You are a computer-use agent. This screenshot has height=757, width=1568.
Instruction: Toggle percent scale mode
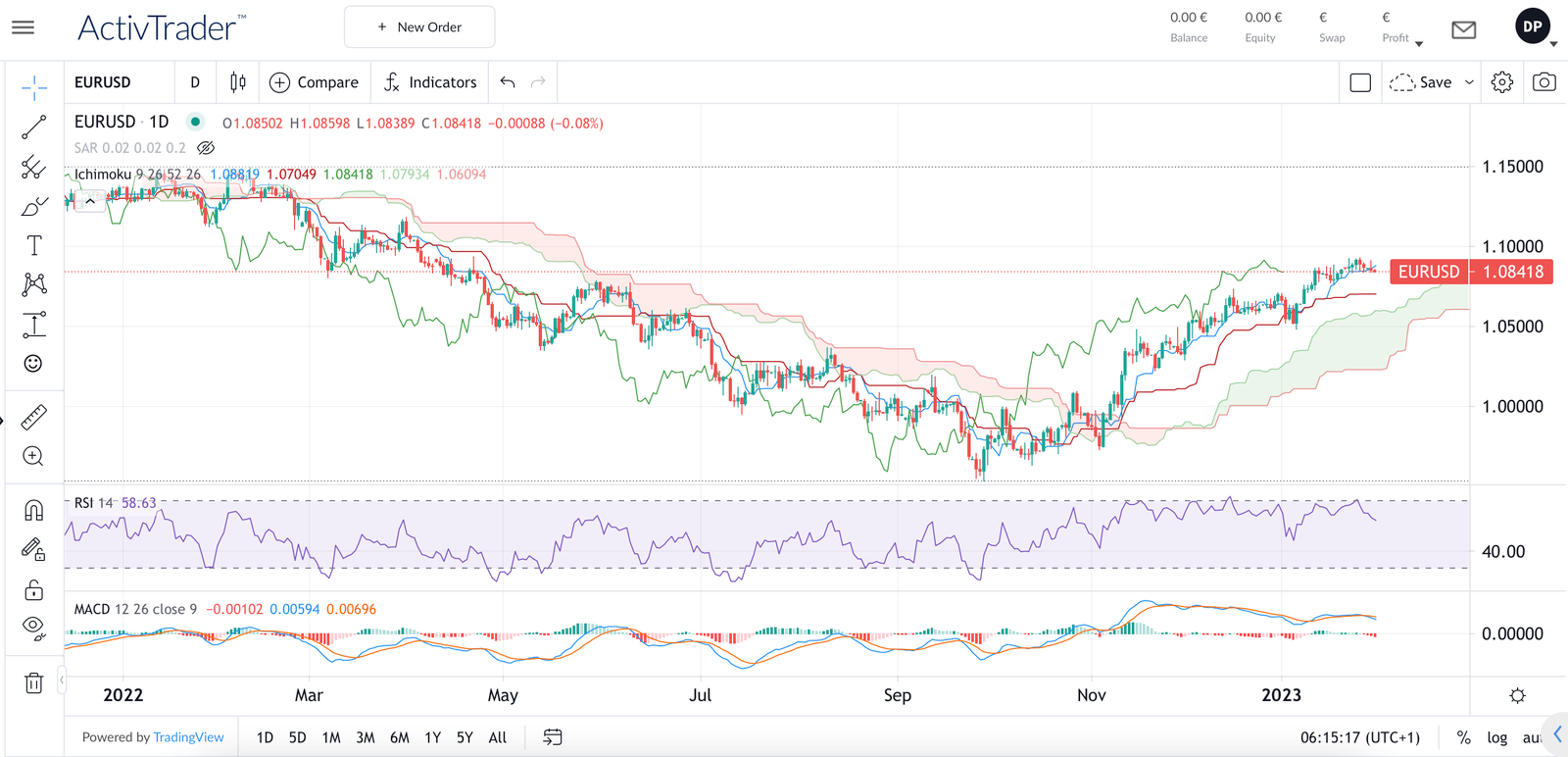(1463, 737)
